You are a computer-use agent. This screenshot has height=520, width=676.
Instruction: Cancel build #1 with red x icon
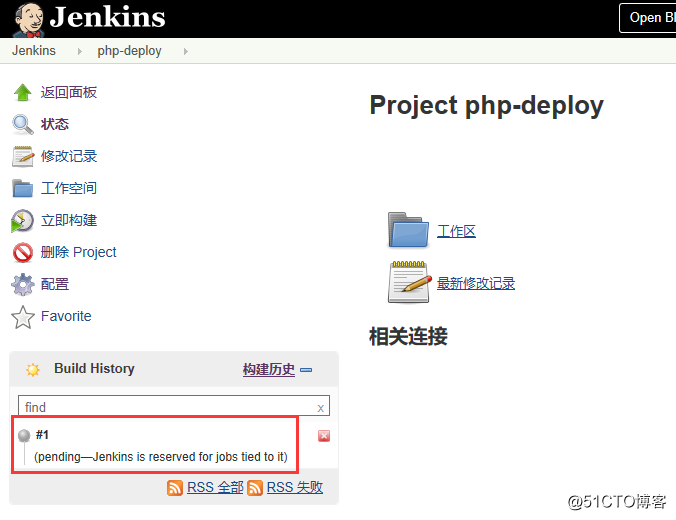324,436
